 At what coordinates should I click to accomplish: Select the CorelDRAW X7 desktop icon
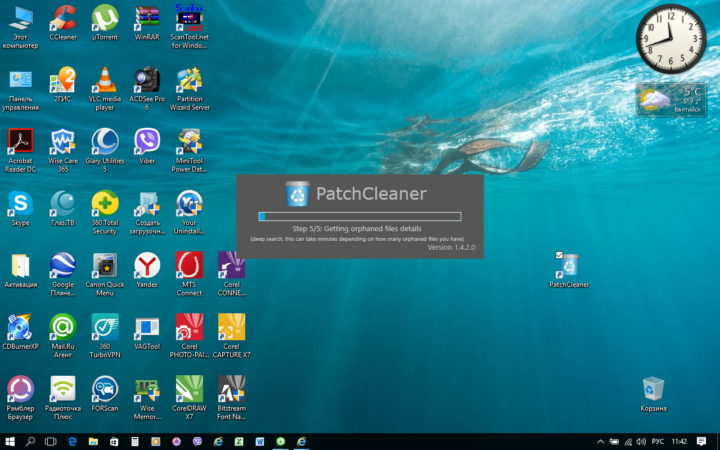(189, 398)
